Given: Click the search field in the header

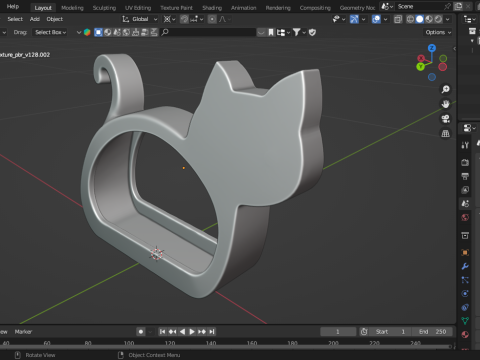Looking at the screenshot, I should coord(208,32).
